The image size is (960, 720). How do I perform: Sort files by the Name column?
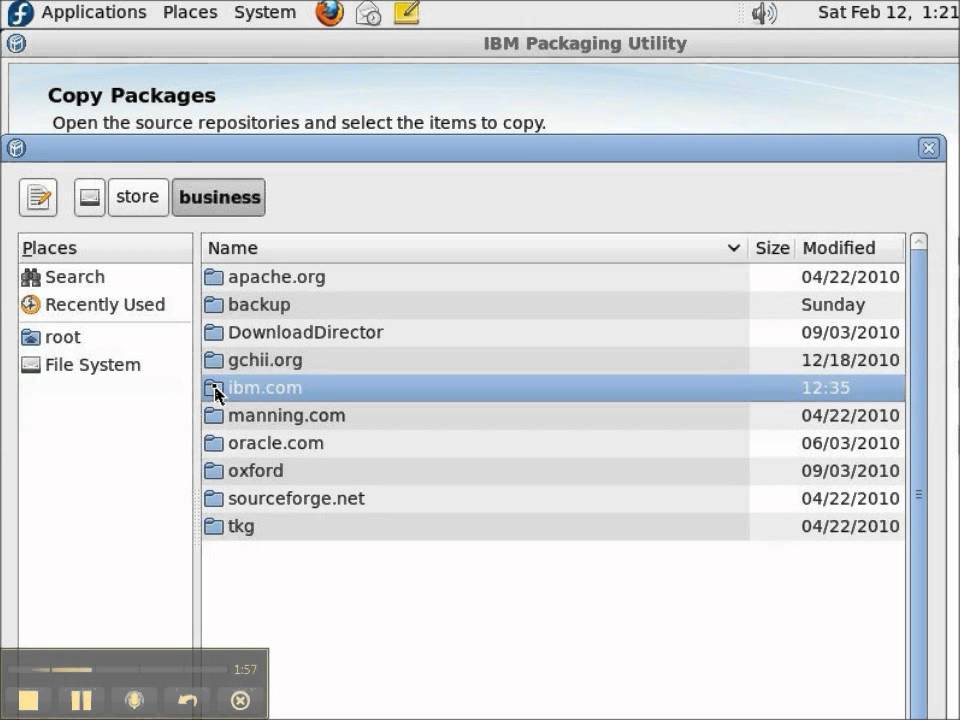[474, 248]
